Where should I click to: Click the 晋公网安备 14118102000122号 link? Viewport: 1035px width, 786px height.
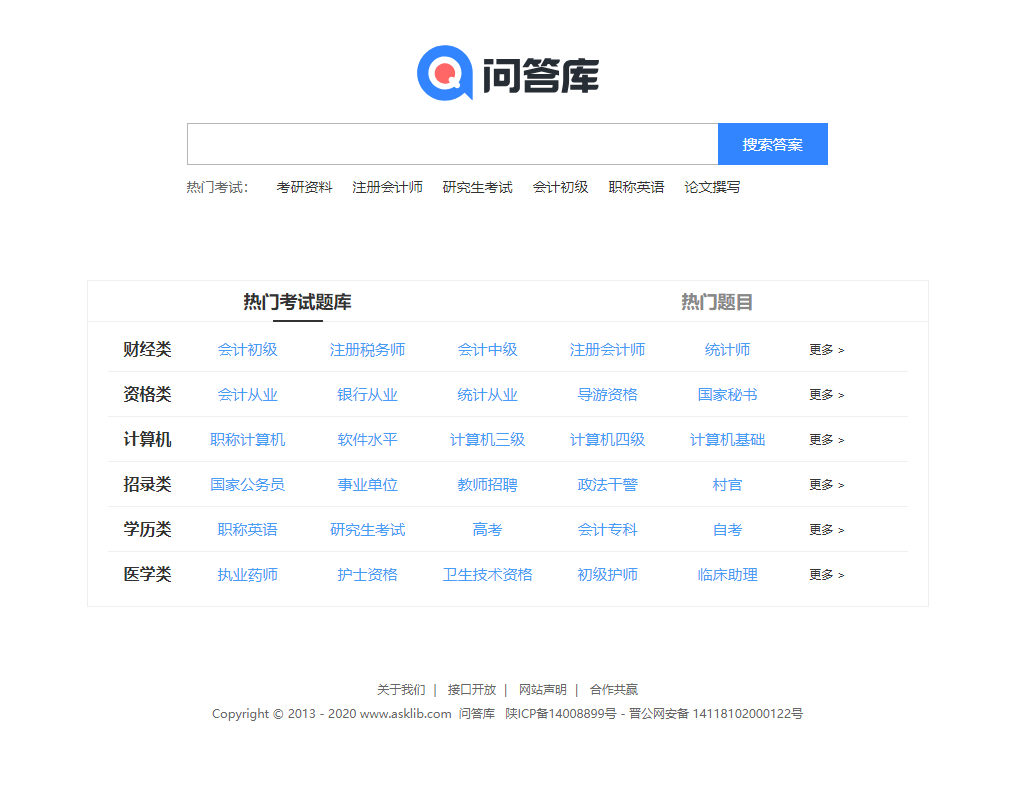pos(716,713)
